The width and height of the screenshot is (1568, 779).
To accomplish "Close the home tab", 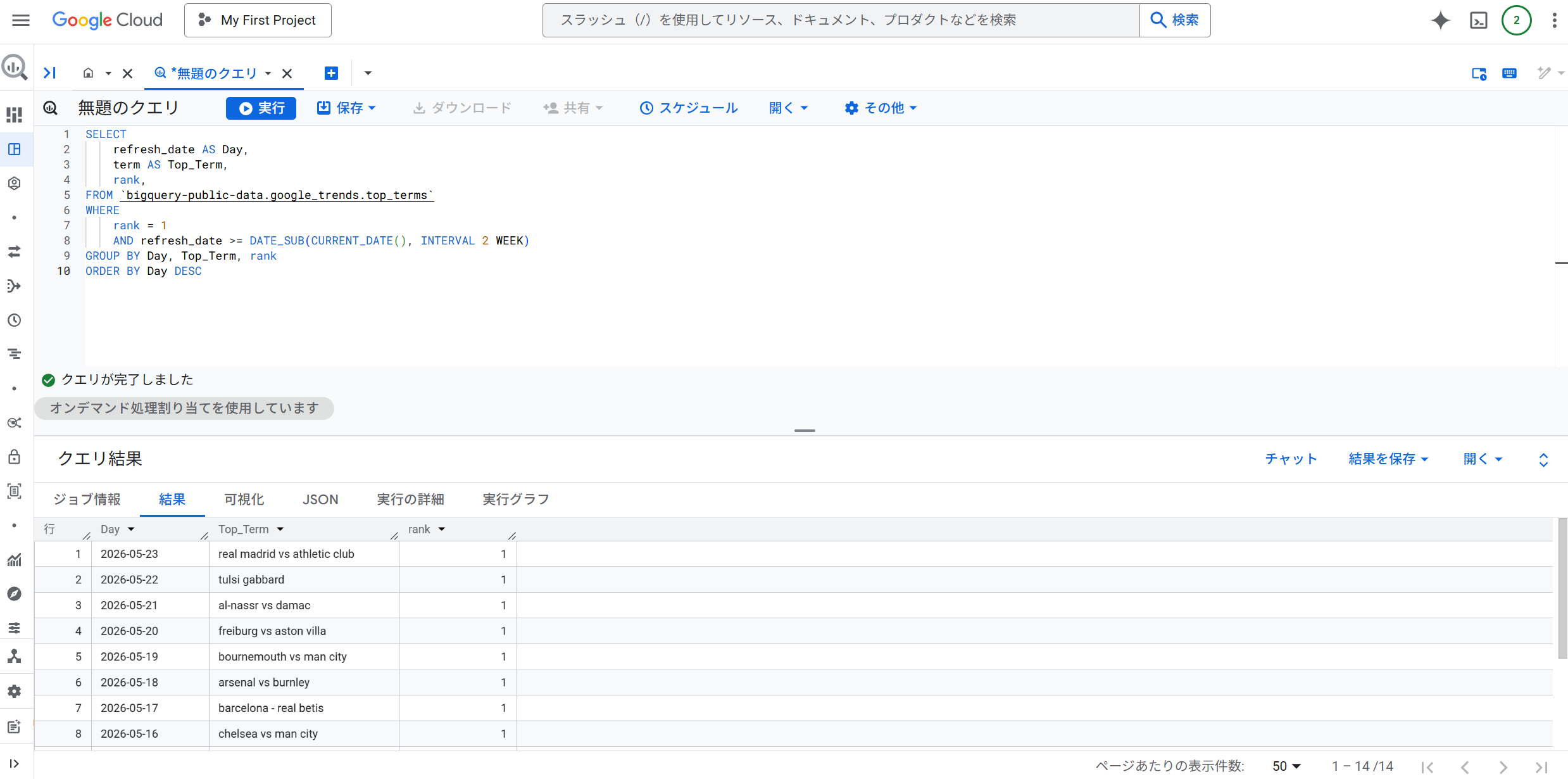I will pos(127,73).
